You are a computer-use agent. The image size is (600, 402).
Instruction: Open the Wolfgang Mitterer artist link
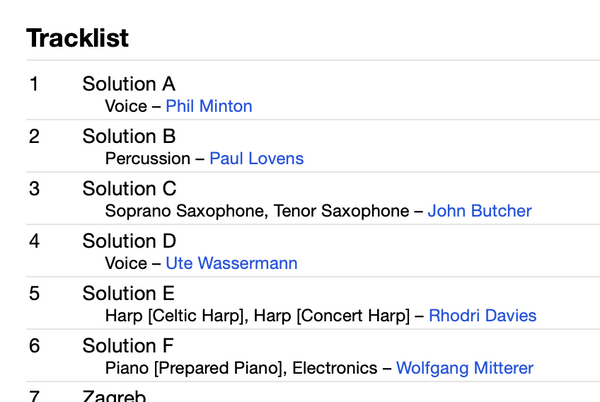click(x=465, y=368)
